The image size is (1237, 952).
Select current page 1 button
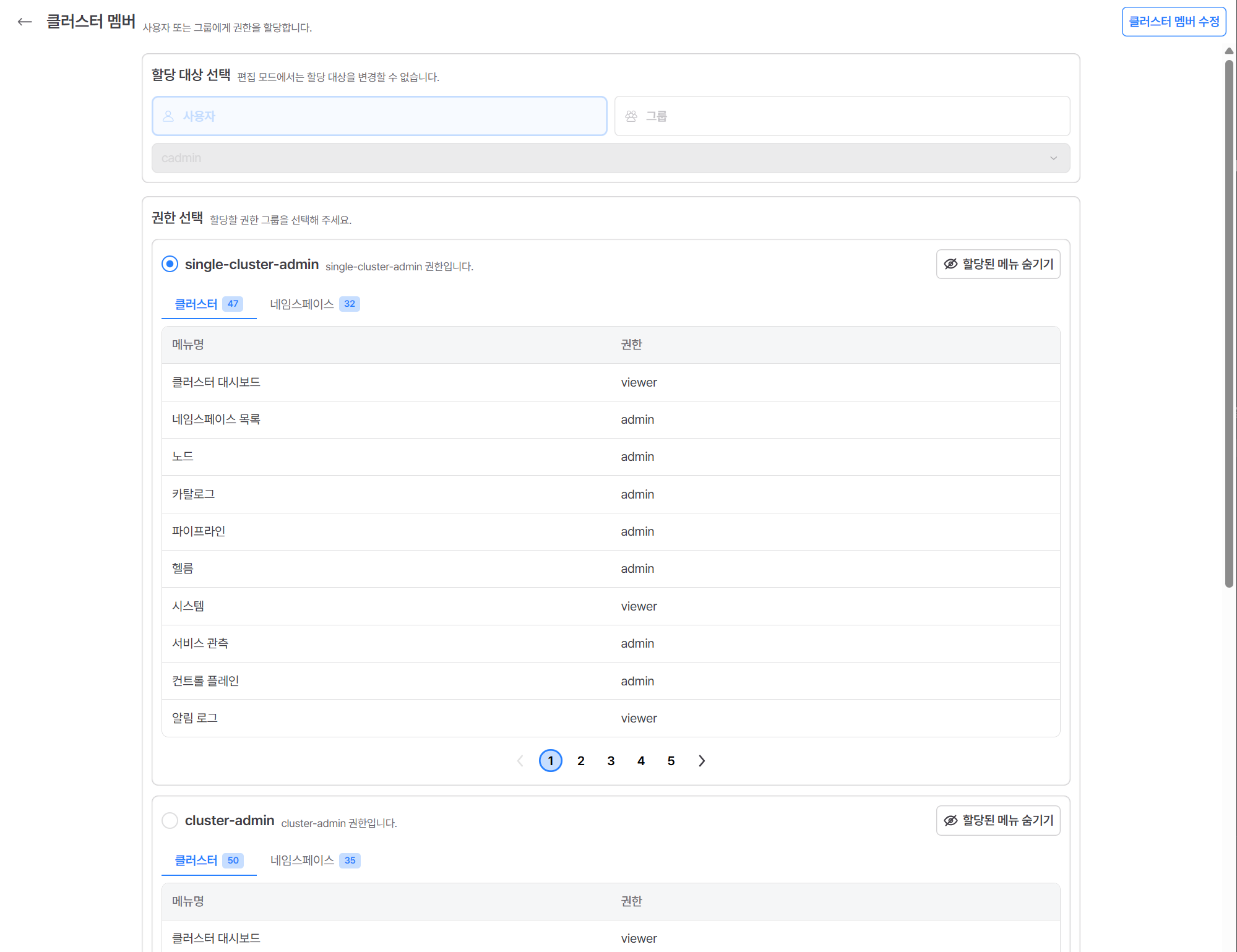coord(551,761)
